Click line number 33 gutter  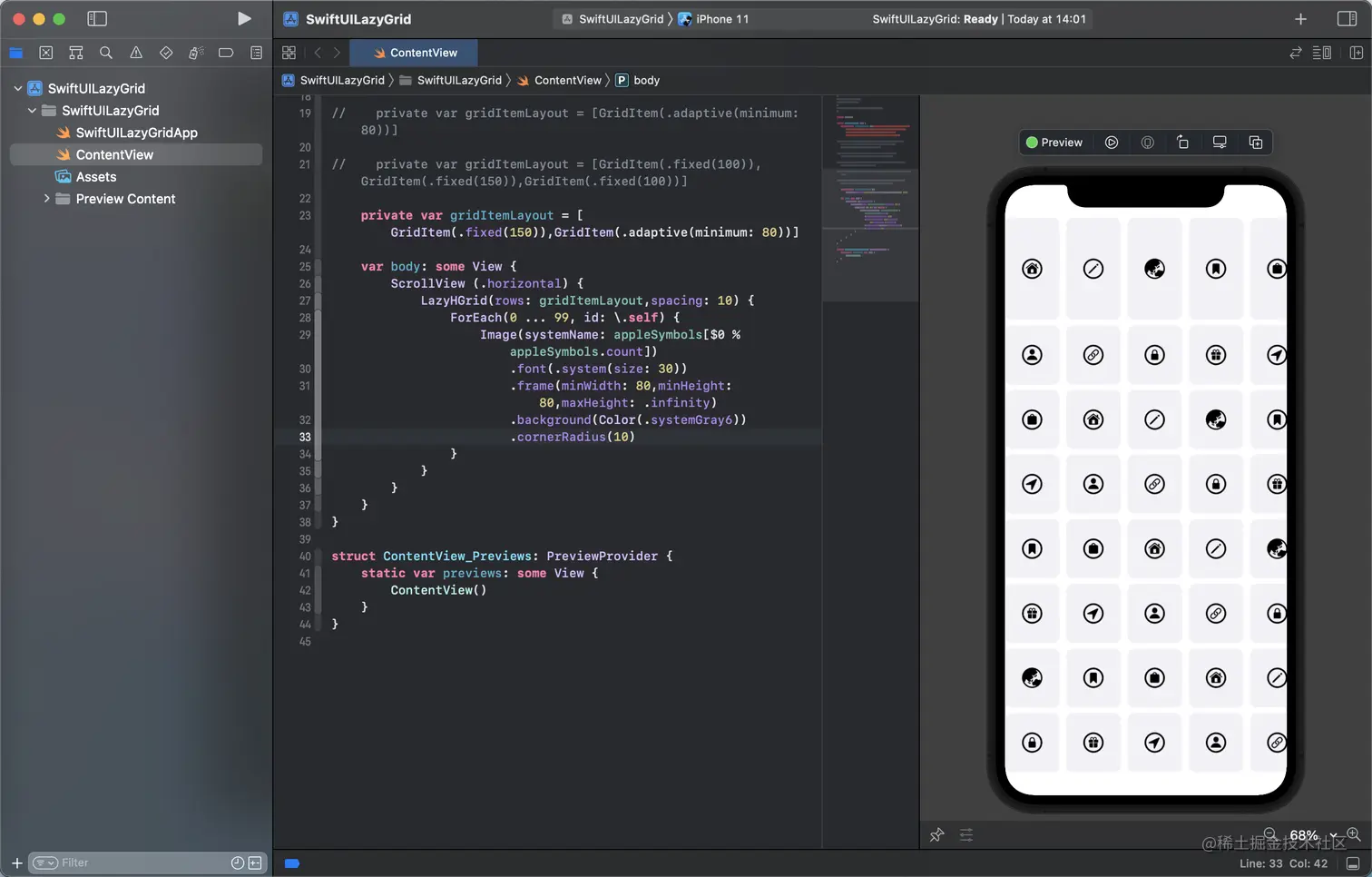click(305, 437)
